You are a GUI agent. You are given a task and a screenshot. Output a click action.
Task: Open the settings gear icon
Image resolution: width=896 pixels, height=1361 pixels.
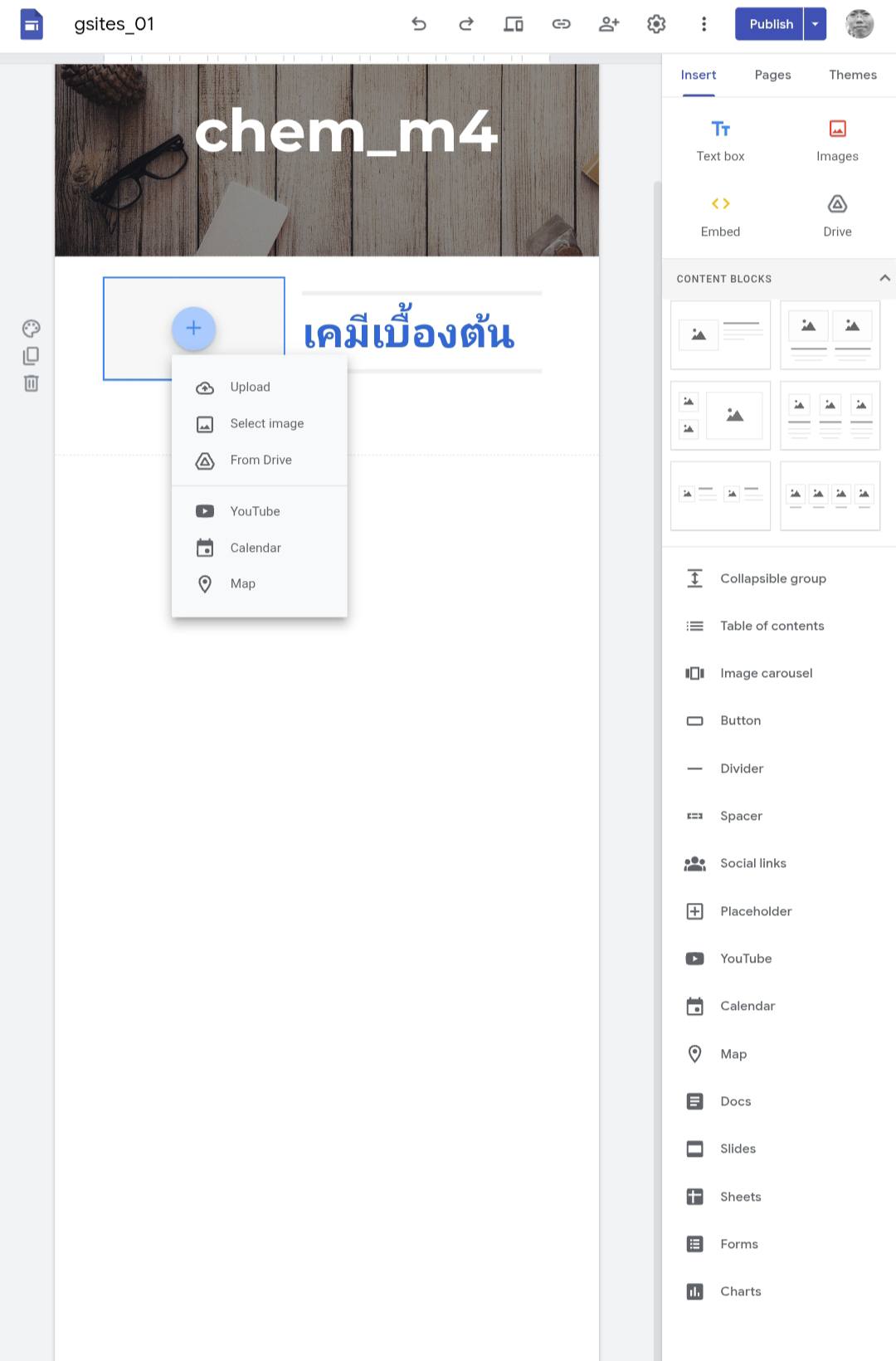(656, 24)
